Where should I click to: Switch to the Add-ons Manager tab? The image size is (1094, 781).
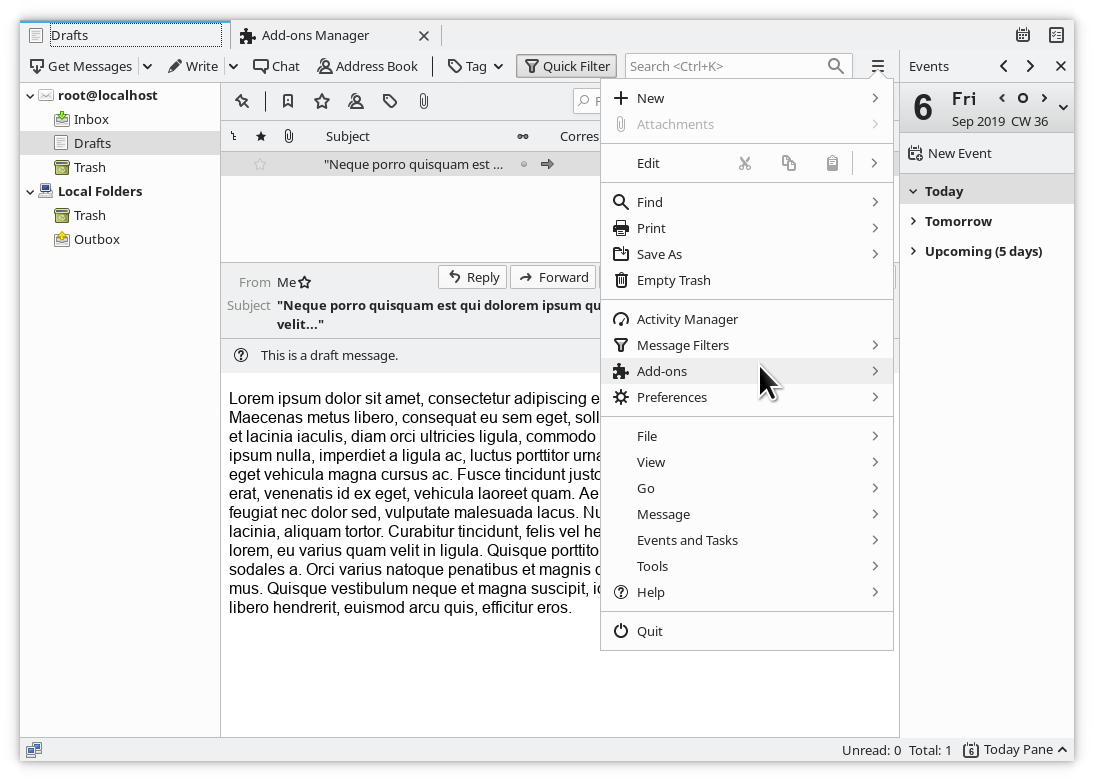coord(315,35)
